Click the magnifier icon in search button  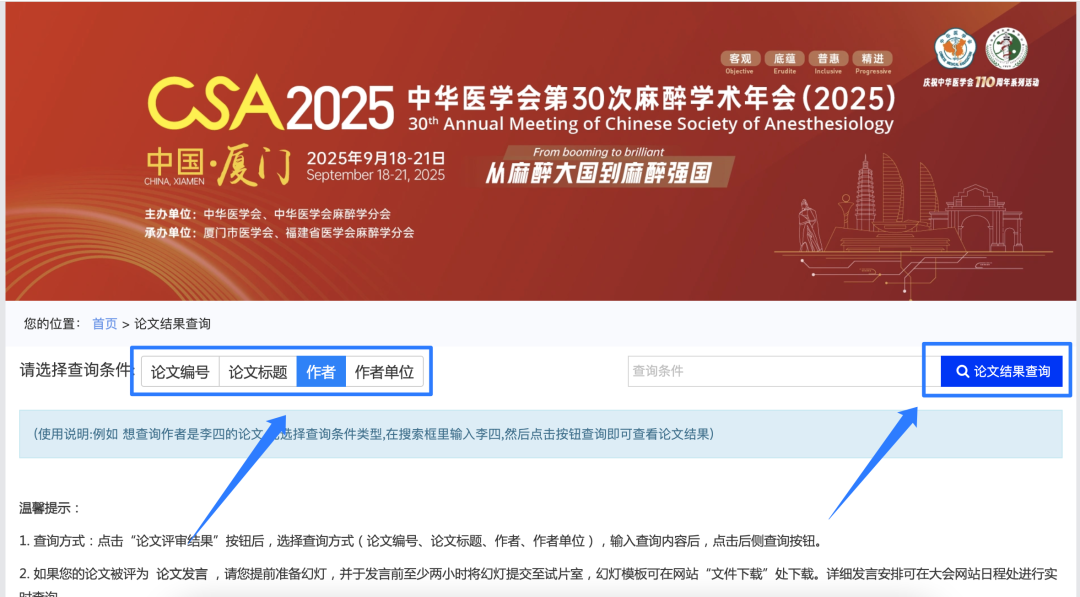[x=962, y=372]
